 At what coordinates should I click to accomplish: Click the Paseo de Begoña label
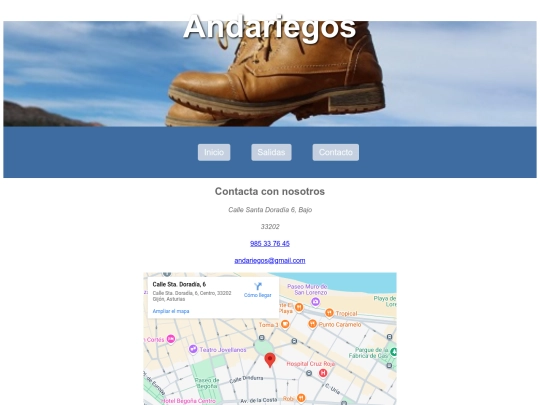click(x=207, y=383)
